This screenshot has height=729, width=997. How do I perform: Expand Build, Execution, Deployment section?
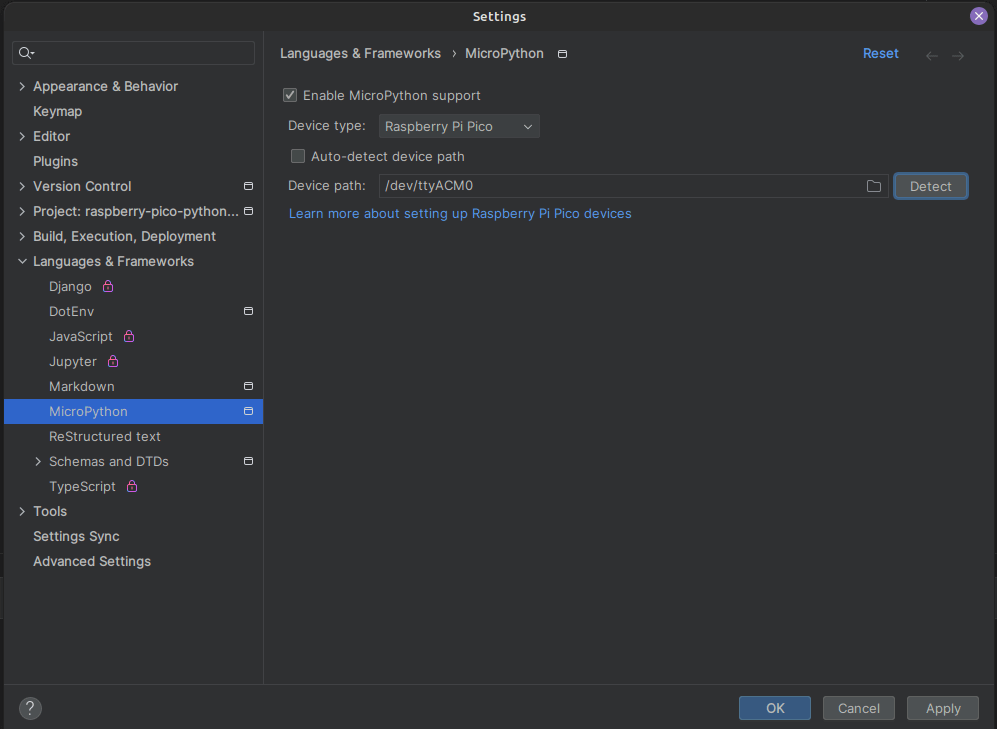tap(22, 236)
